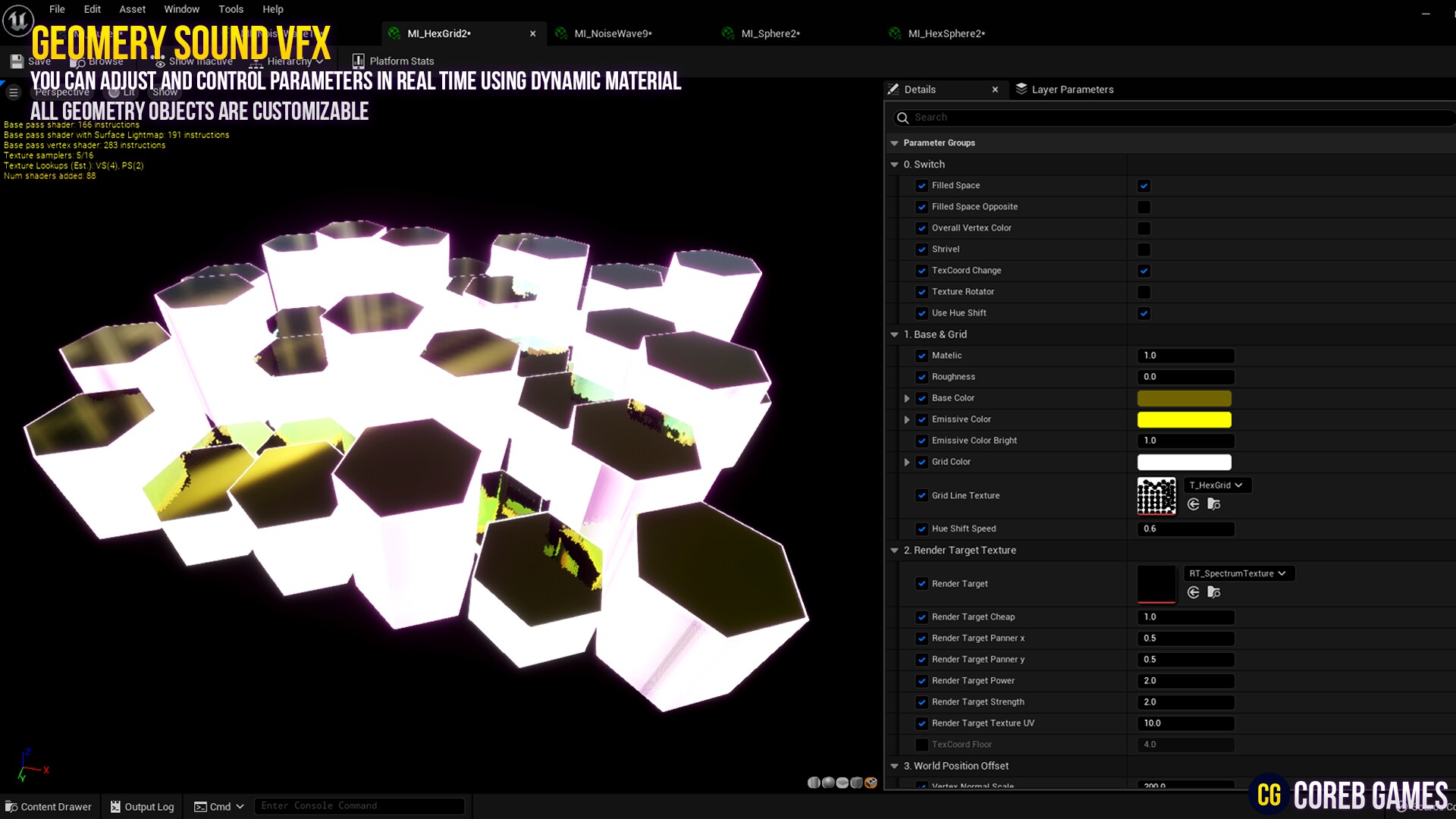Open the T_HexGrid texture dropdown

[x=1216, y=485]
